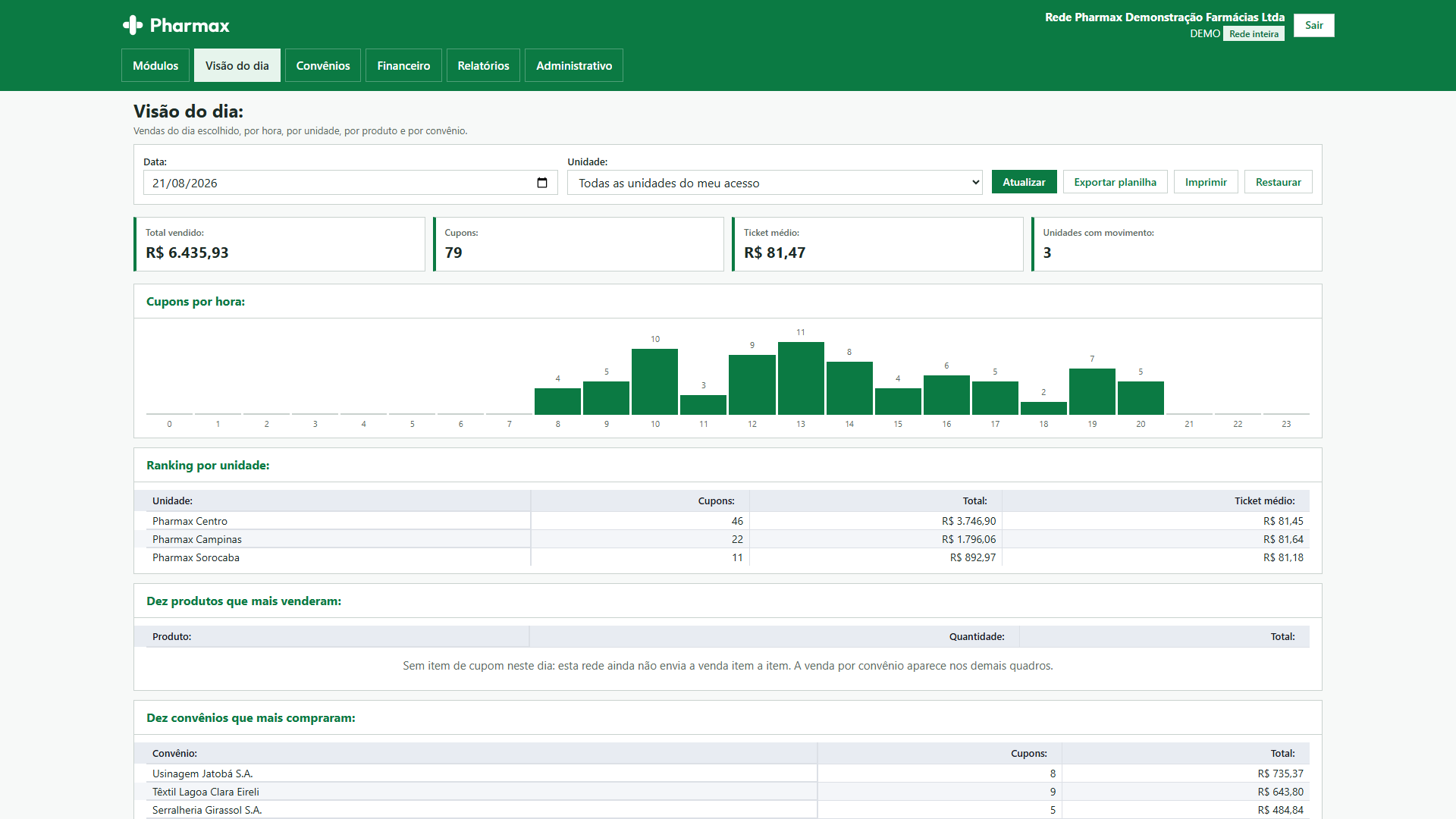
Task: Click Dez produtos que mais venderam heading
Action: tap(243, 601)
